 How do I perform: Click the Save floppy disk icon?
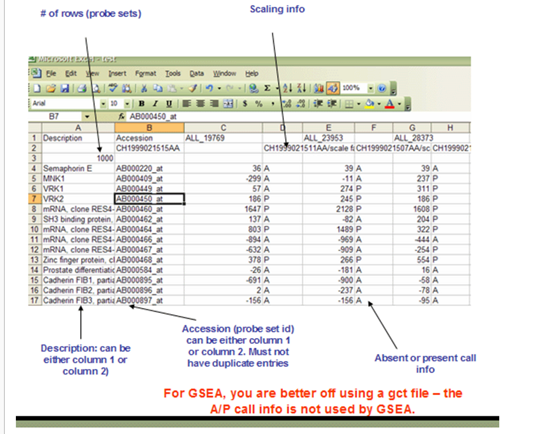pos(65,88)
